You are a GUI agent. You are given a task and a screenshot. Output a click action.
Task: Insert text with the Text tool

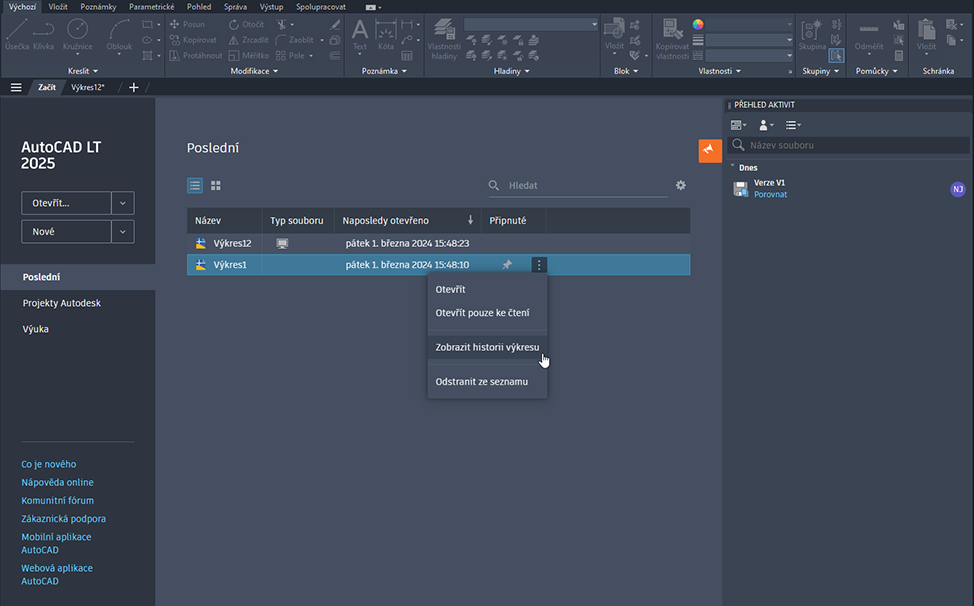(x=360, y=35)
